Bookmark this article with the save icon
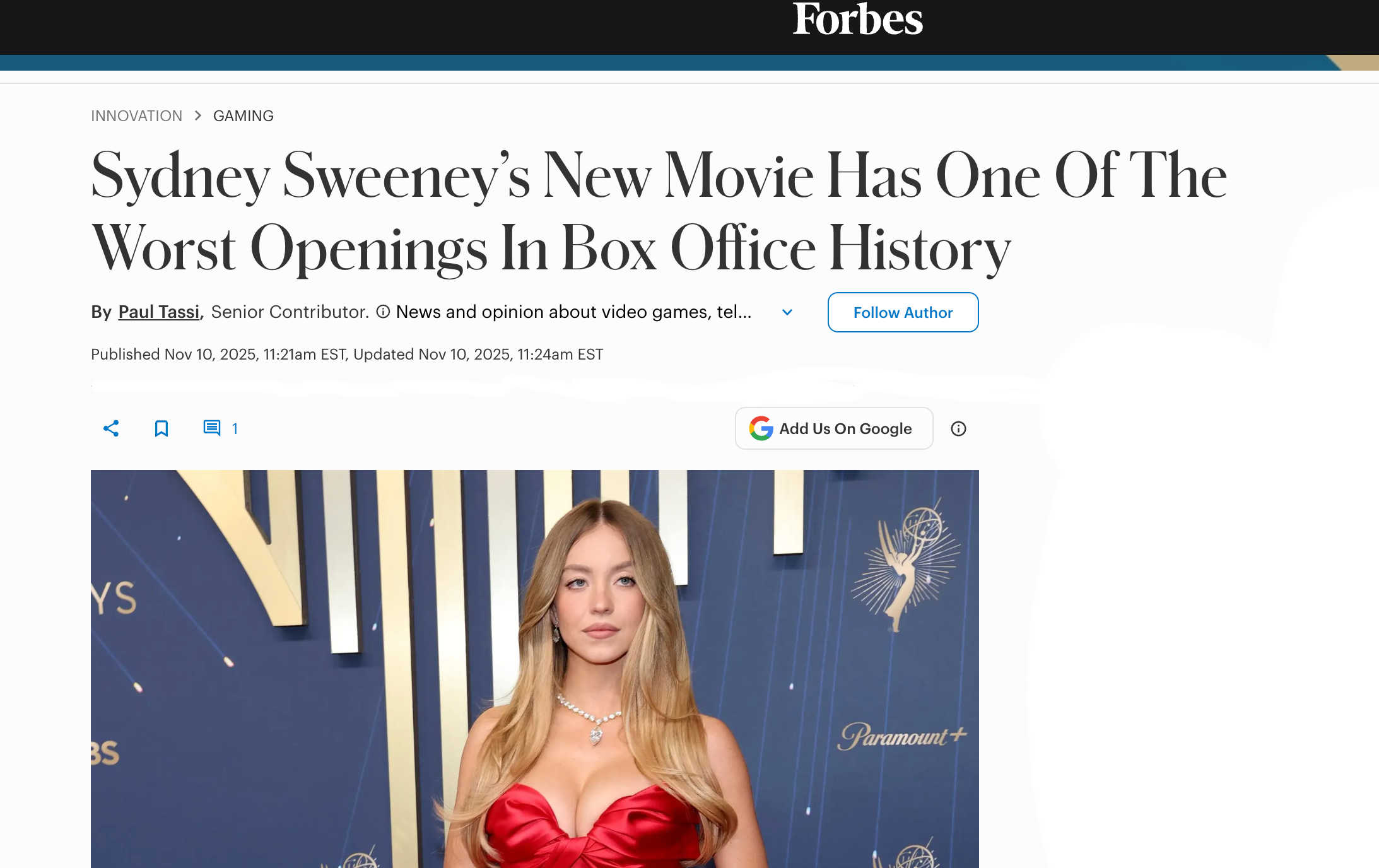The image size is (1379, 868). 161,428
